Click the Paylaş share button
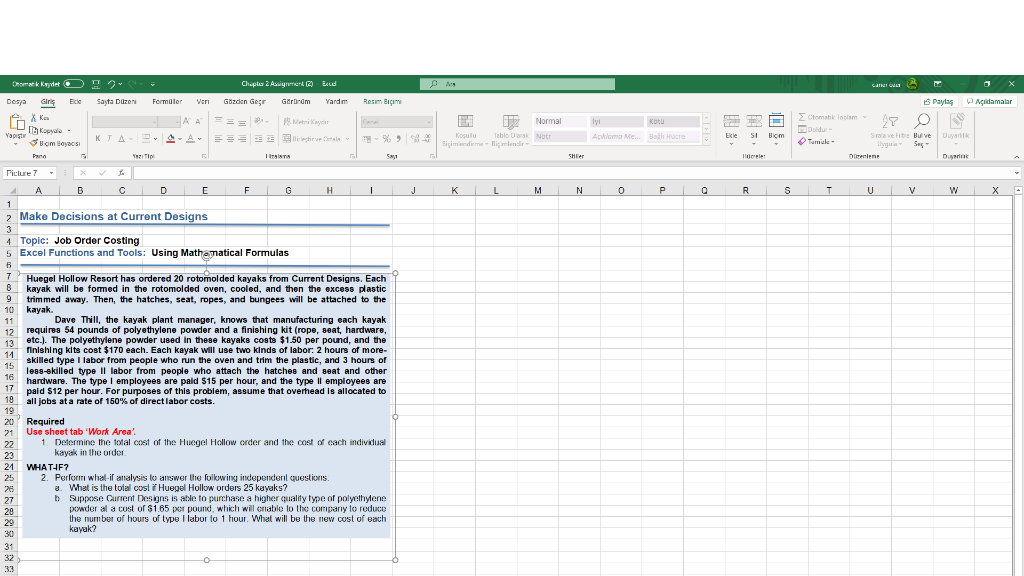 [x=938, y=101]
